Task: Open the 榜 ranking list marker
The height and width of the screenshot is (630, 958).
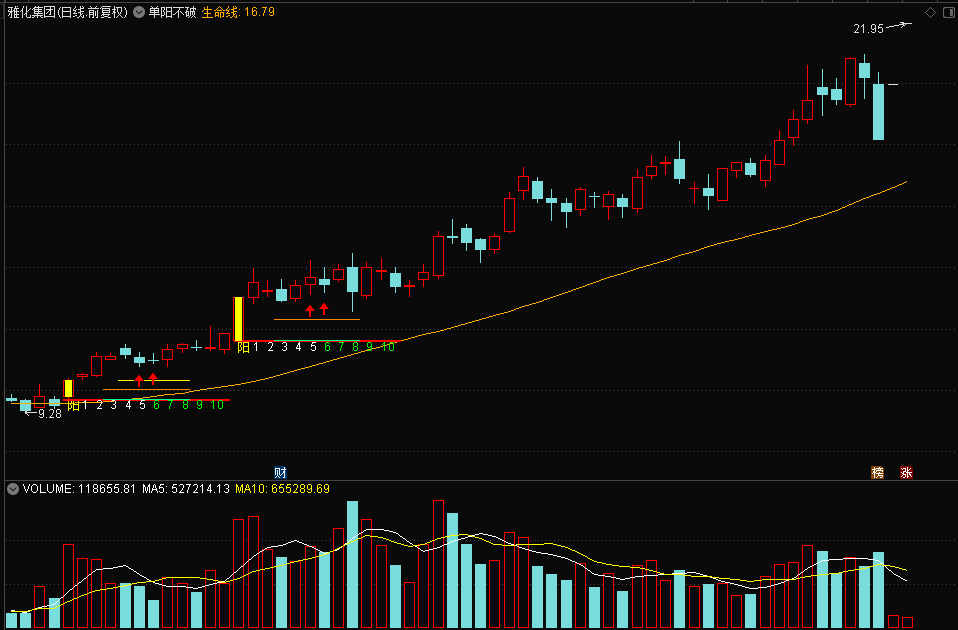Action: pyautogui.click(x=877, y=472)
